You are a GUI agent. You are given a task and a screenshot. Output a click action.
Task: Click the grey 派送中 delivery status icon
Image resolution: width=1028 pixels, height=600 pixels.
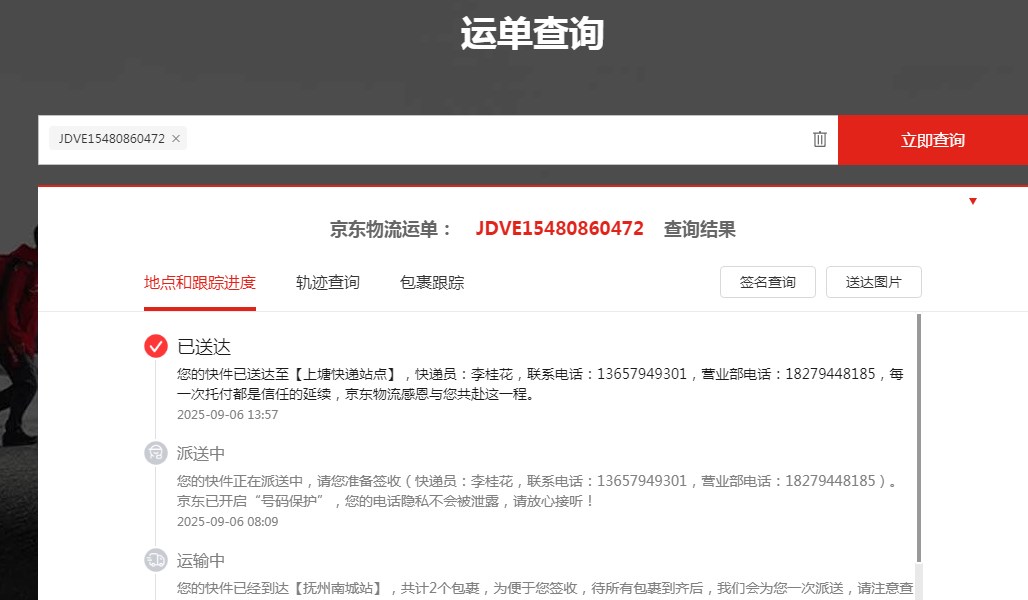[155, 453]
